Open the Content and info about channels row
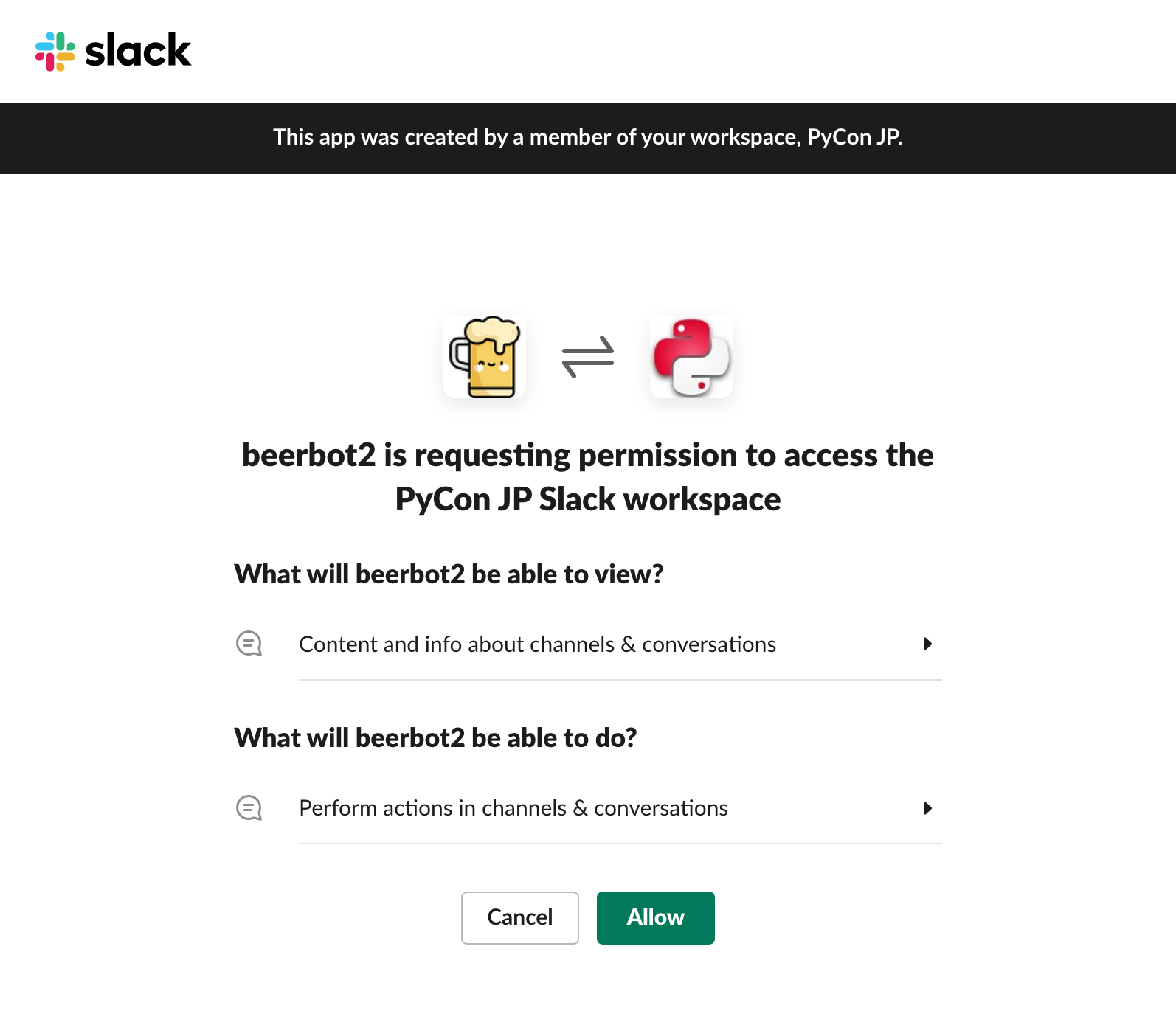1176x1025 pixels. [537, 644]
